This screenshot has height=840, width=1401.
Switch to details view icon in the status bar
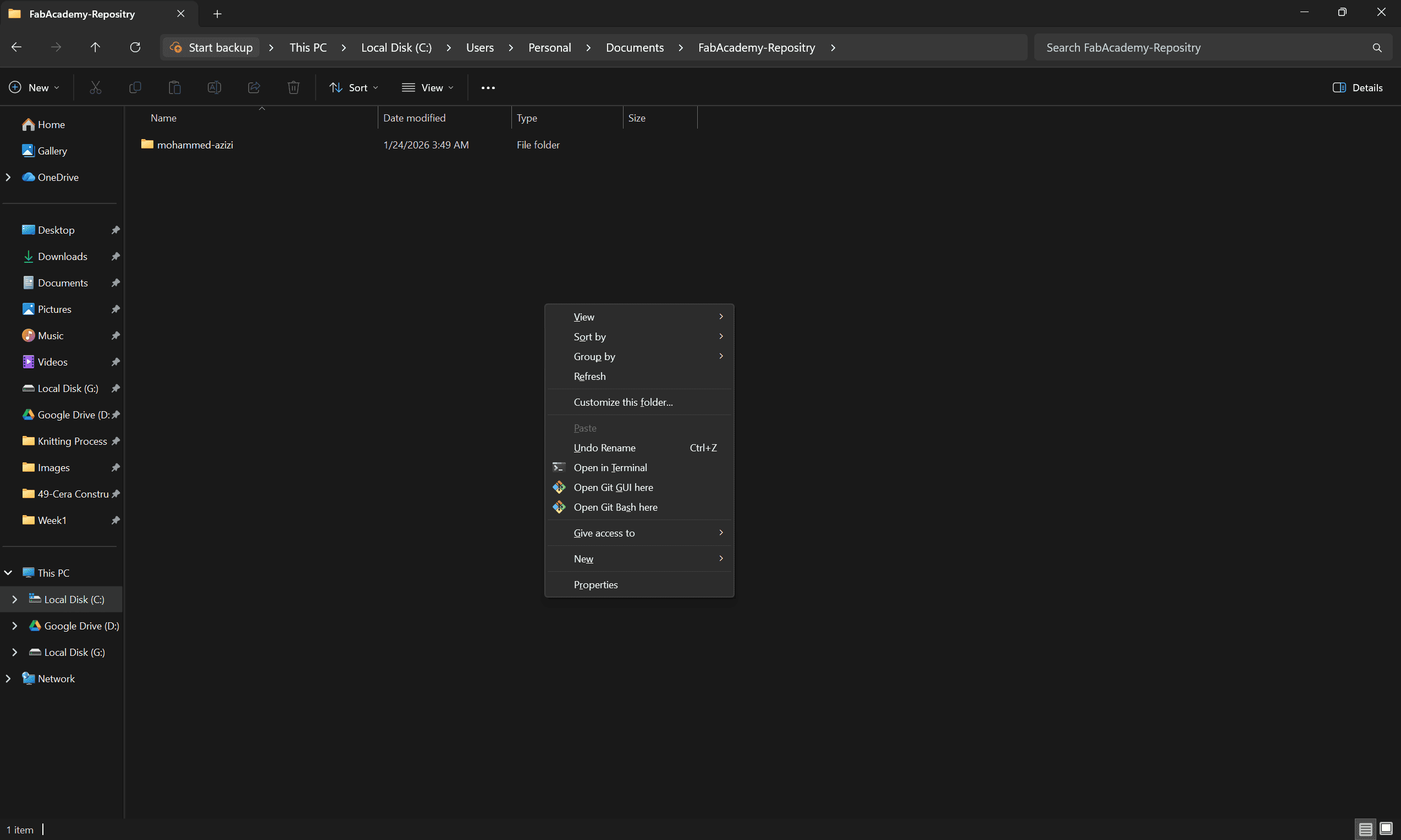(x=1365, y=829)
